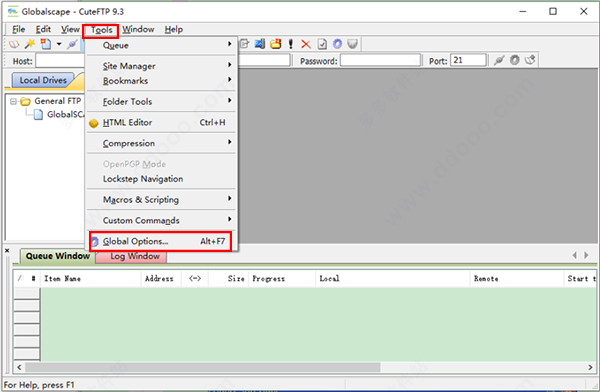The height and width of the screenshot is (392, 600).
Task: Click the blue computer toolbar icon
Action: click(x=260, y=44)
